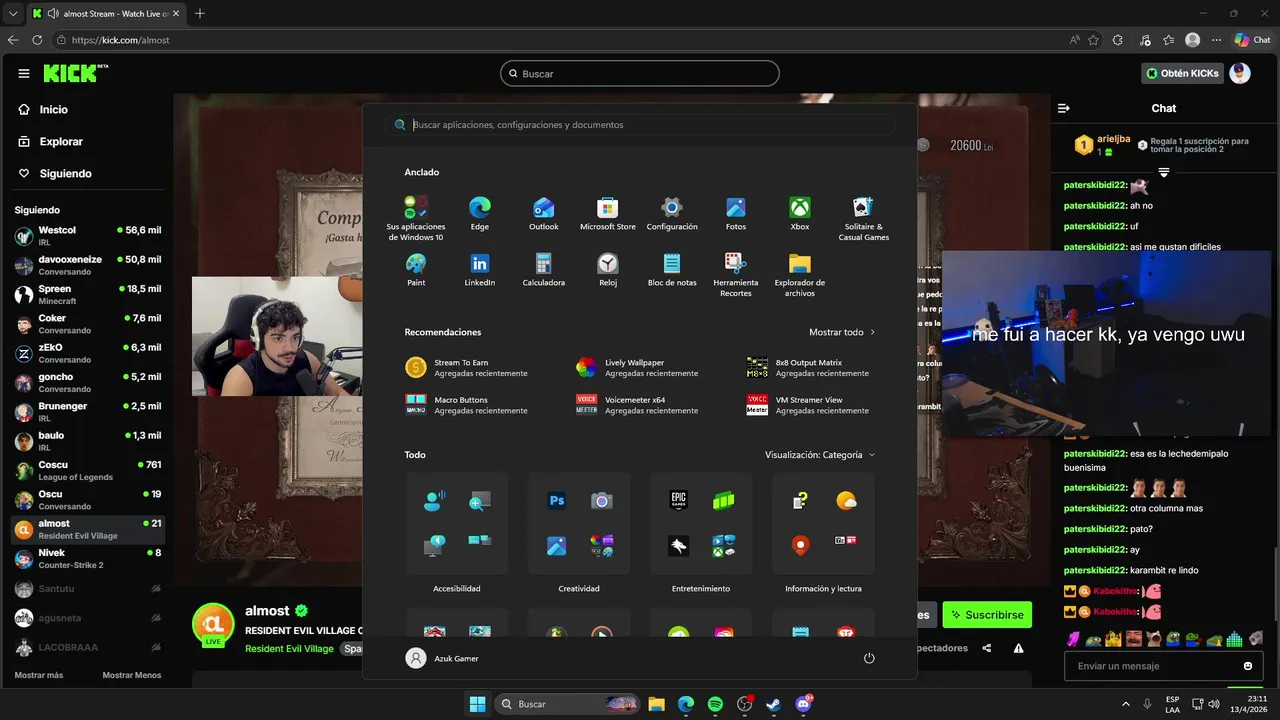Select the almost Stream browser tab
The height and width of the screenshot is (720, 1280).
105,13
